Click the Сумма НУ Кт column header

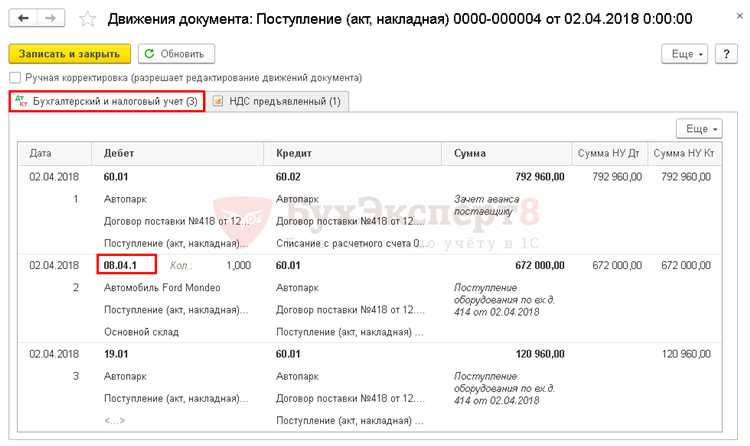(x=684, y=154)
